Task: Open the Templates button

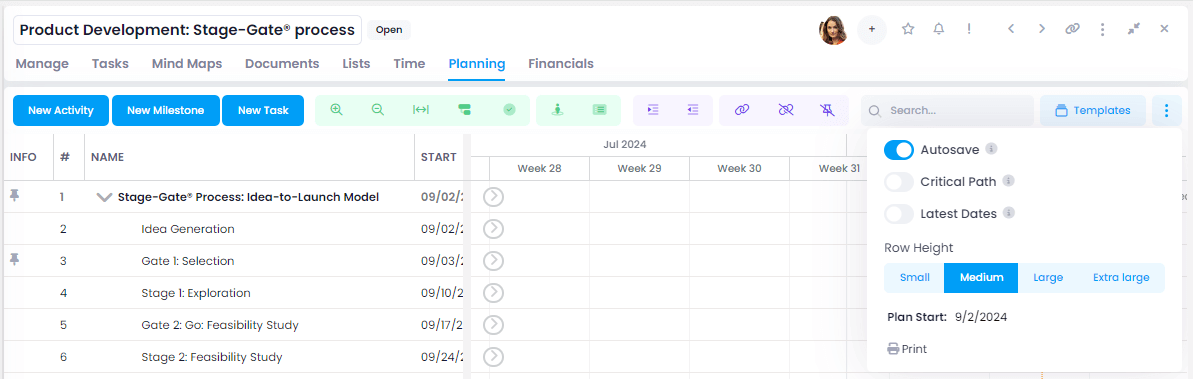Action: pyautogui.click(x=1093, y=110)
